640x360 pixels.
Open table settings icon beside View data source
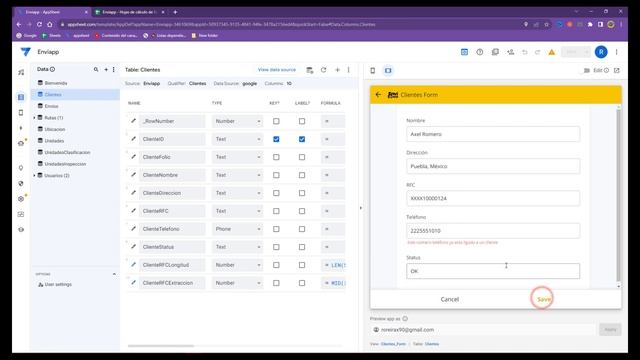[310, 70]
